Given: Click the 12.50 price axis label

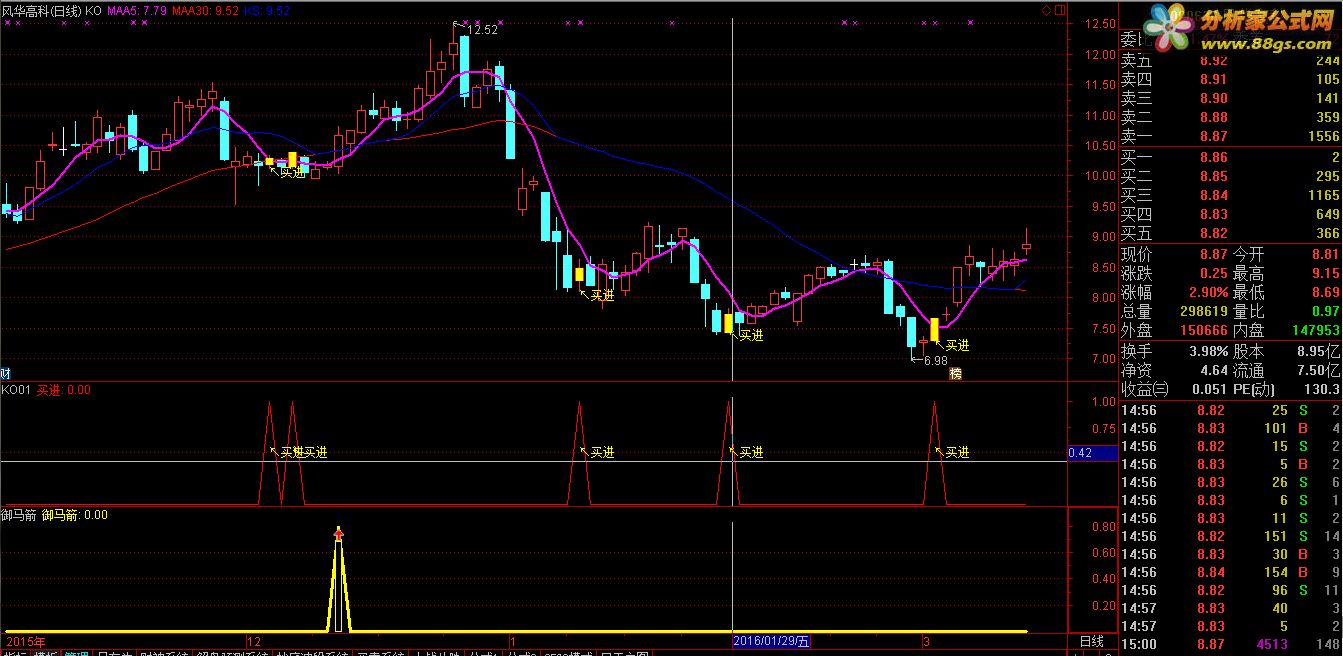Looking at the screenshot, I should (x=1101, y=24).
